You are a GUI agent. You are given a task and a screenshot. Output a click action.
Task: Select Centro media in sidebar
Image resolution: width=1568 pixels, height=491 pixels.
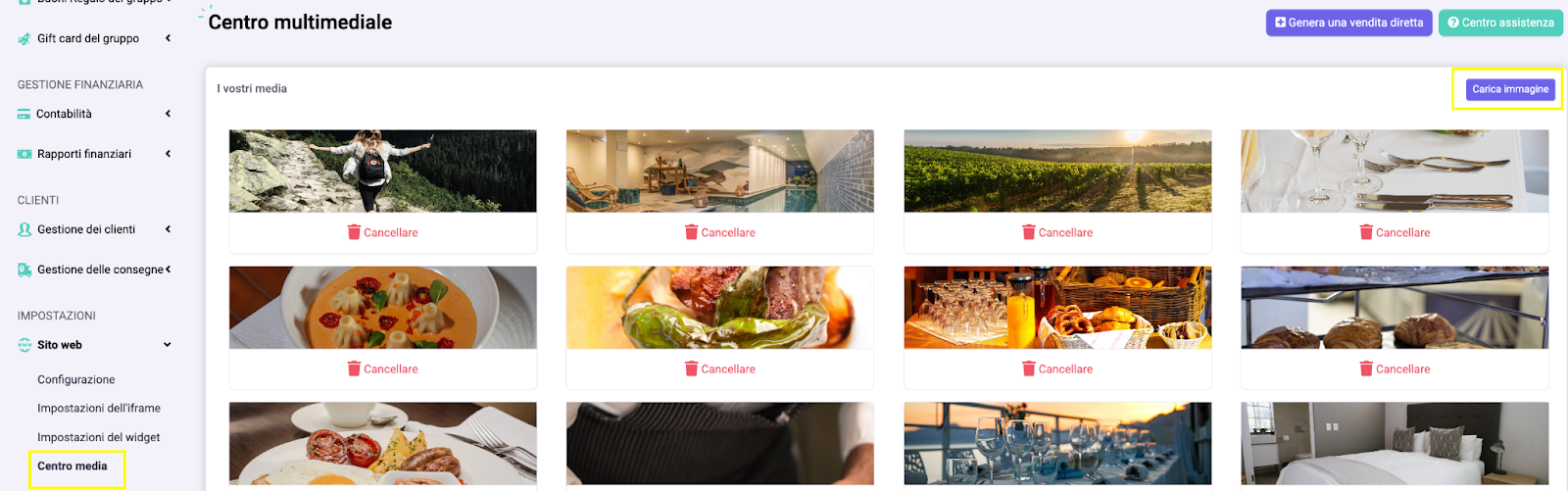click(73, 466)
